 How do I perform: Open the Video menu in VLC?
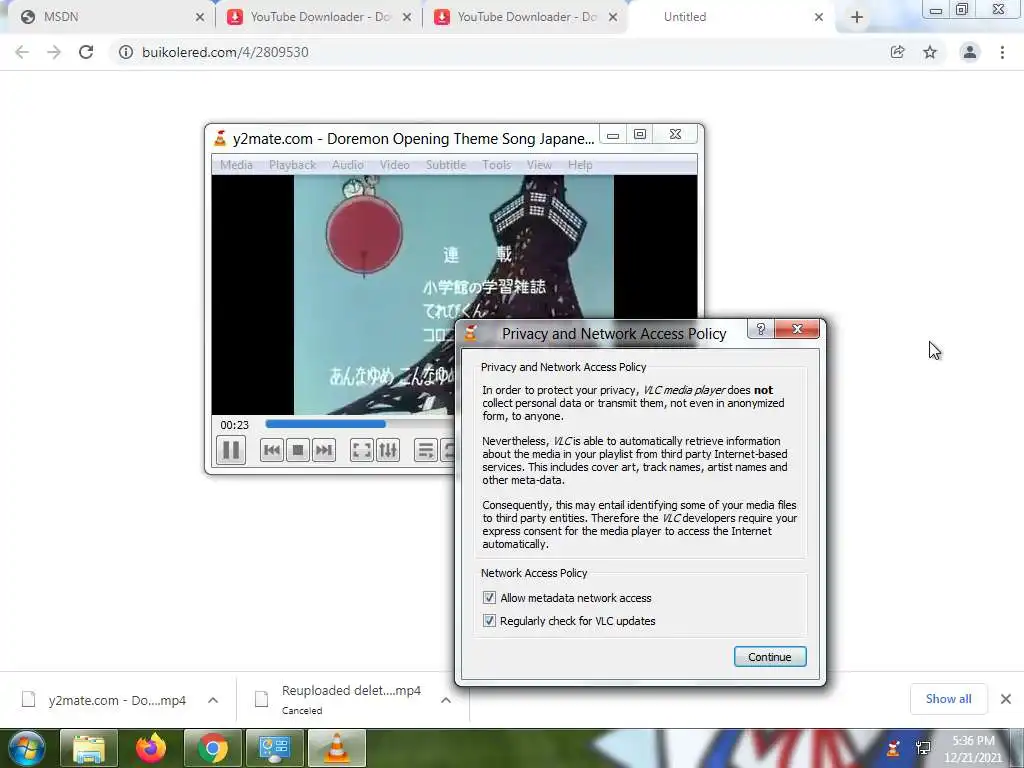pos(394,165)
